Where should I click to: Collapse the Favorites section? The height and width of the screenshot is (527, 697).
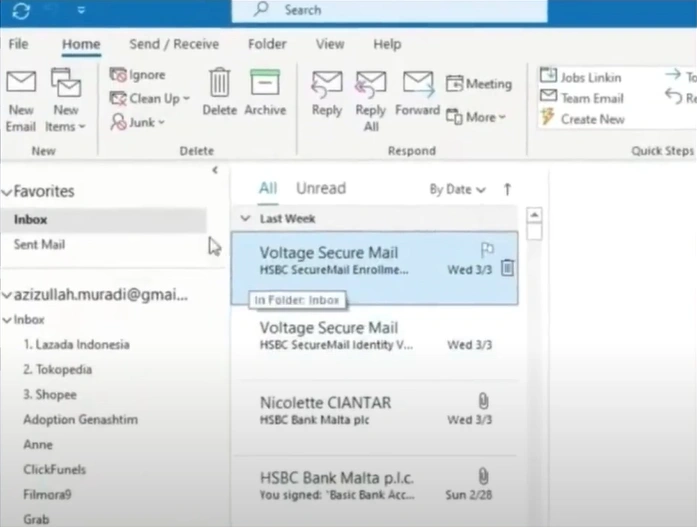click(x=7, y=192)
